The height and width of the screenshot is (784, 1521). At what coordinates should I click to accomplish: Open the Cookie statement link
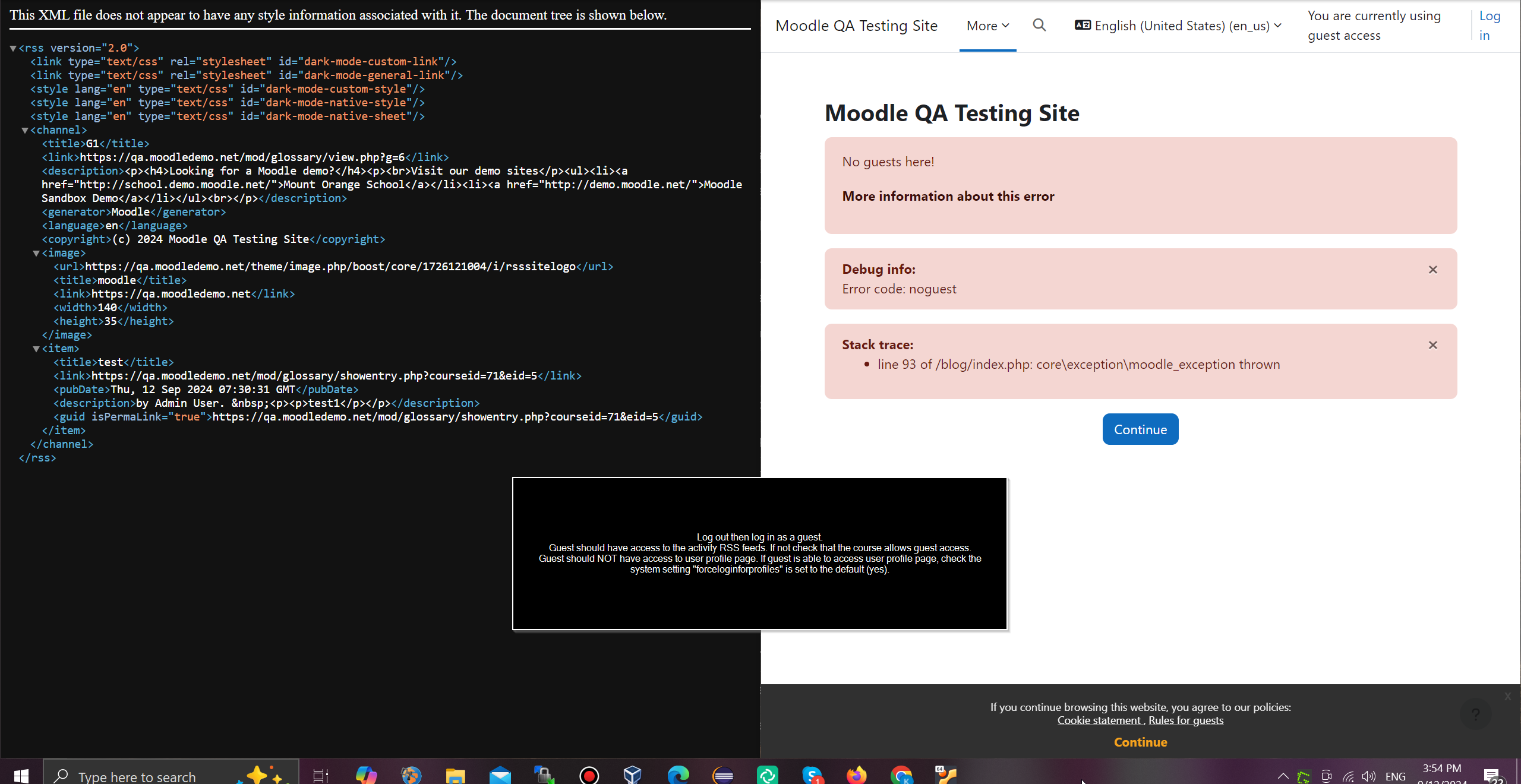[1099, 720]
